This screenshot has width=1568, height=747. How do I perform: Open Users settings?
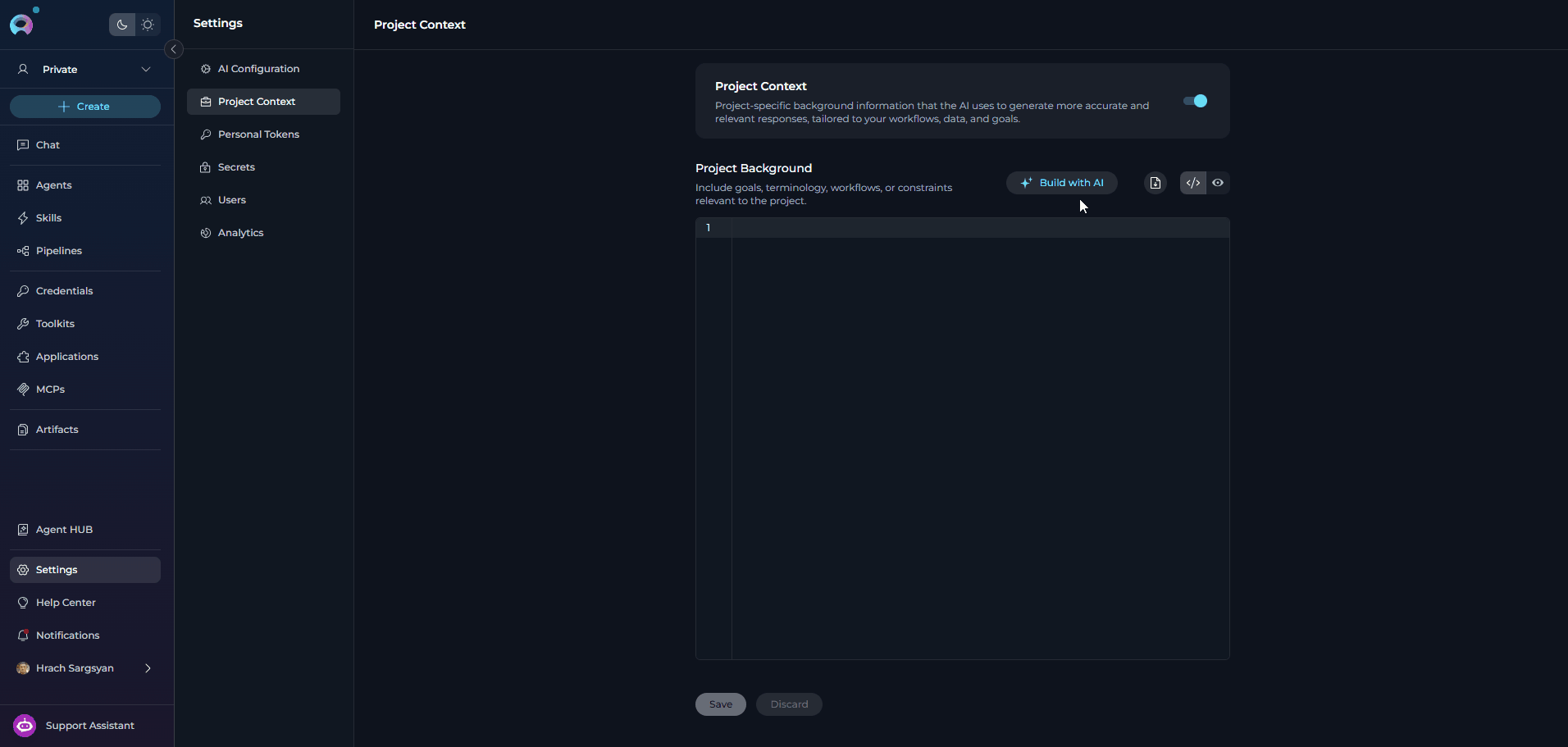pyautogui.click(x=263, y=200)
